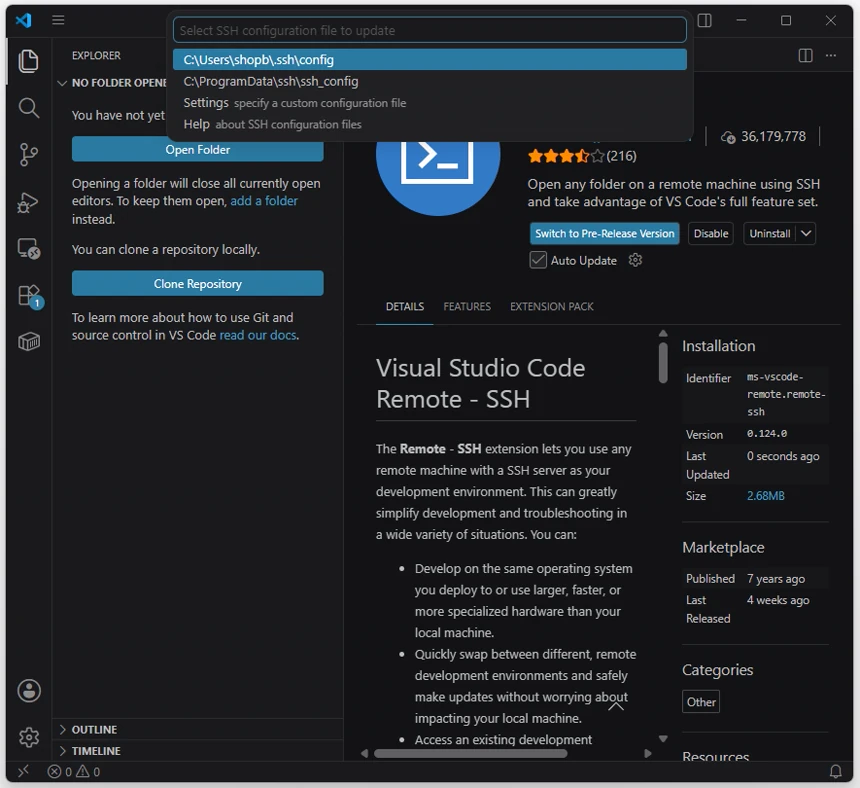Open the Uninstall dropdown arrow
The width and height of the screenshot is (860, 788).
tap(806, 233)
